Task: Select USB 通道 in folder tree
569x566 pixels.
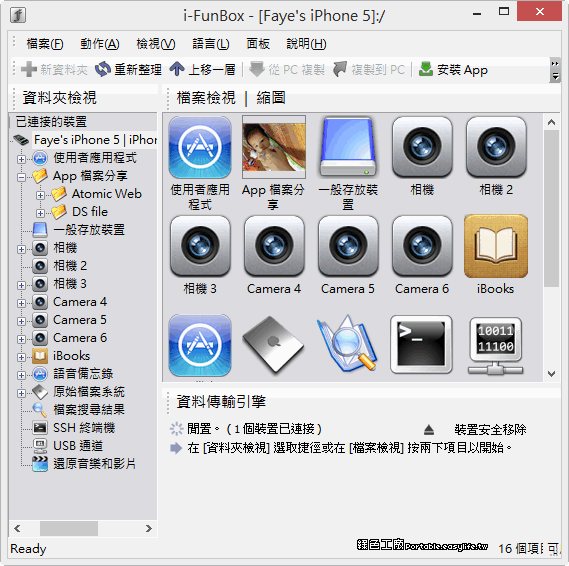Action: coord(78,446)
